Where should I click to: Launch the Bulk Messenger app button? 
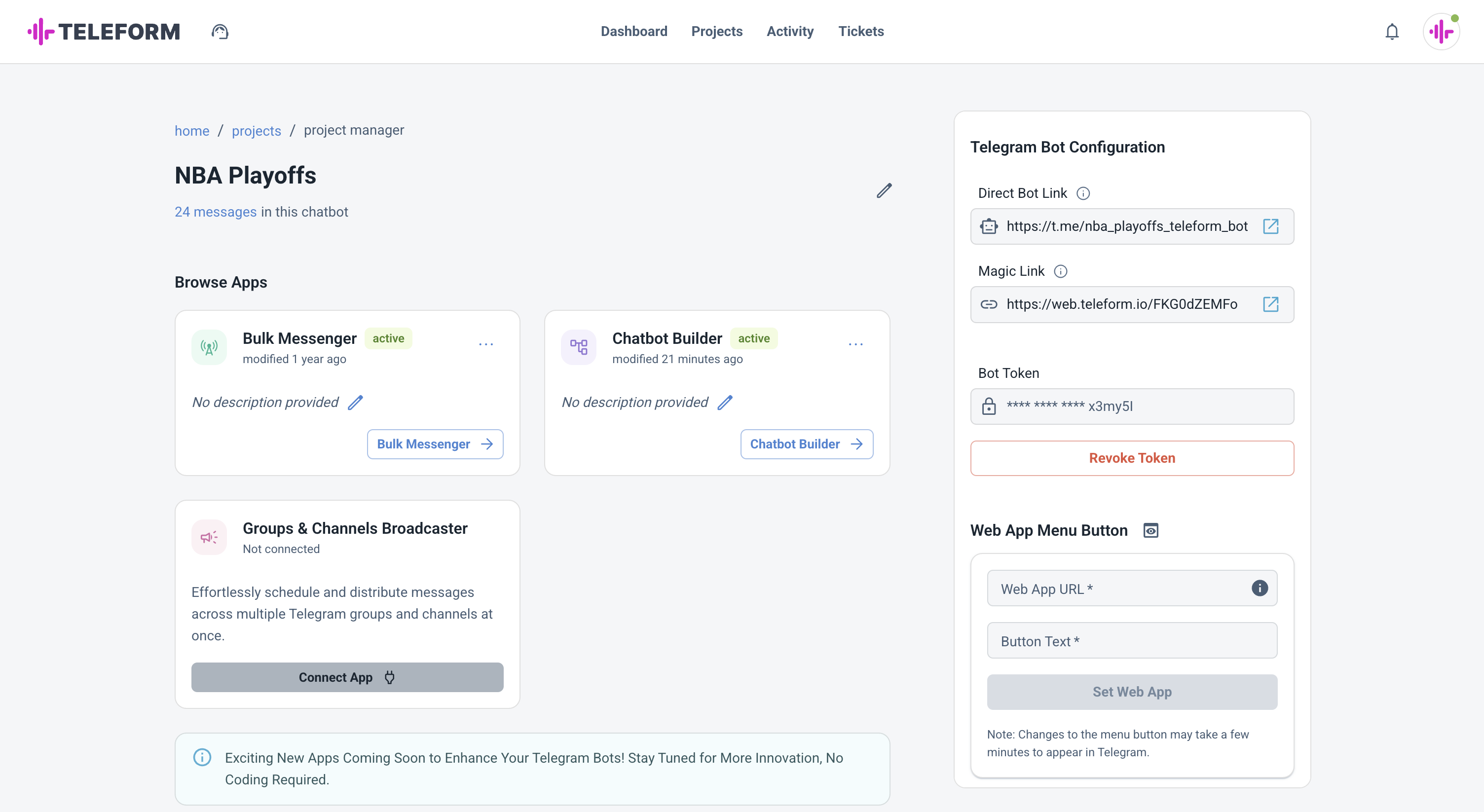[435, 444]
